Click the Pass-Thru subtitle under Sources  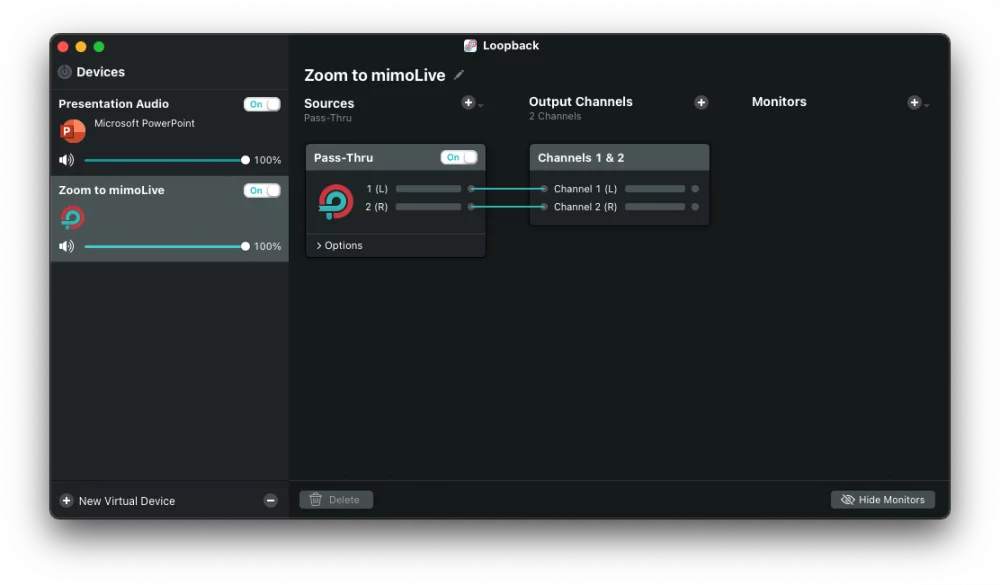coord(328,118)
